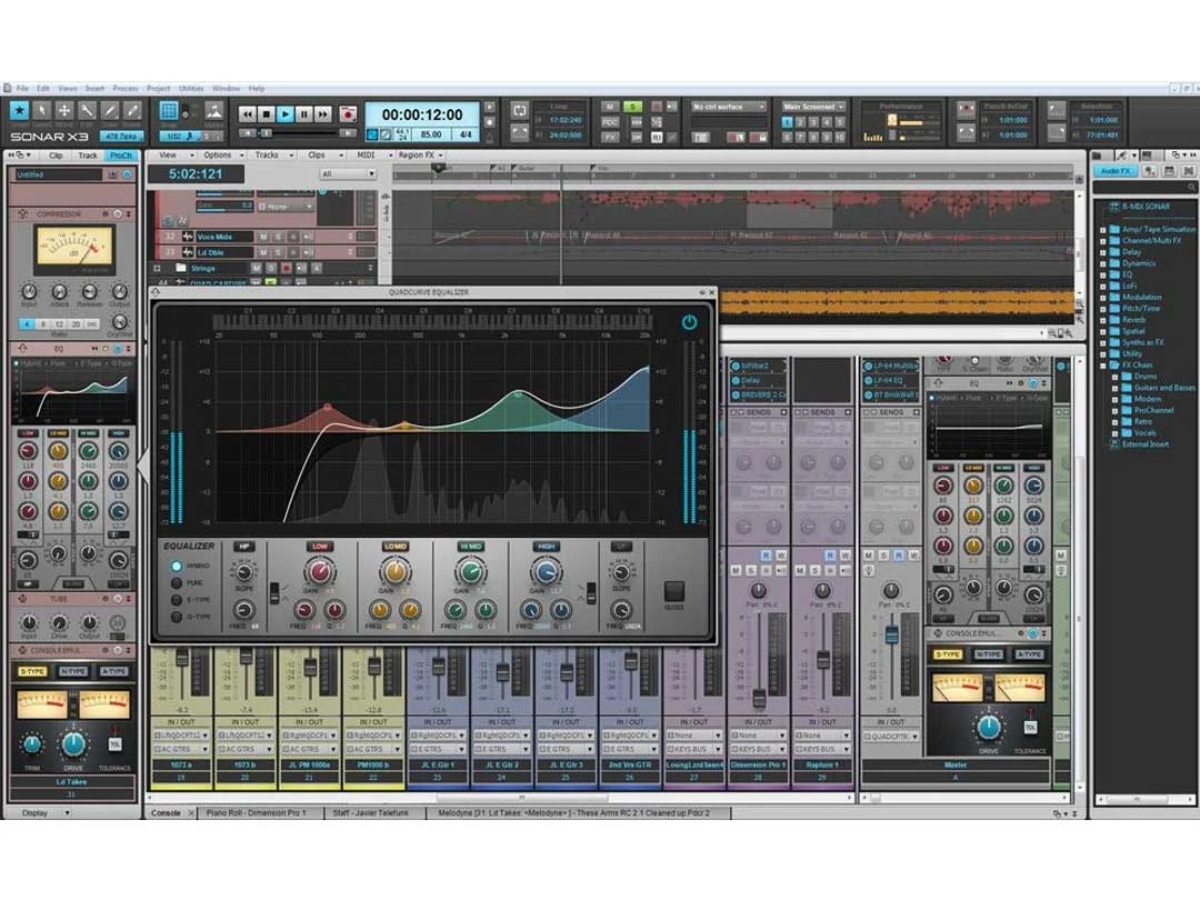The height and width of the screenshot is (900, 1200).
Task: Open the Options dropdown menu
Action: (x=220, y=156)
